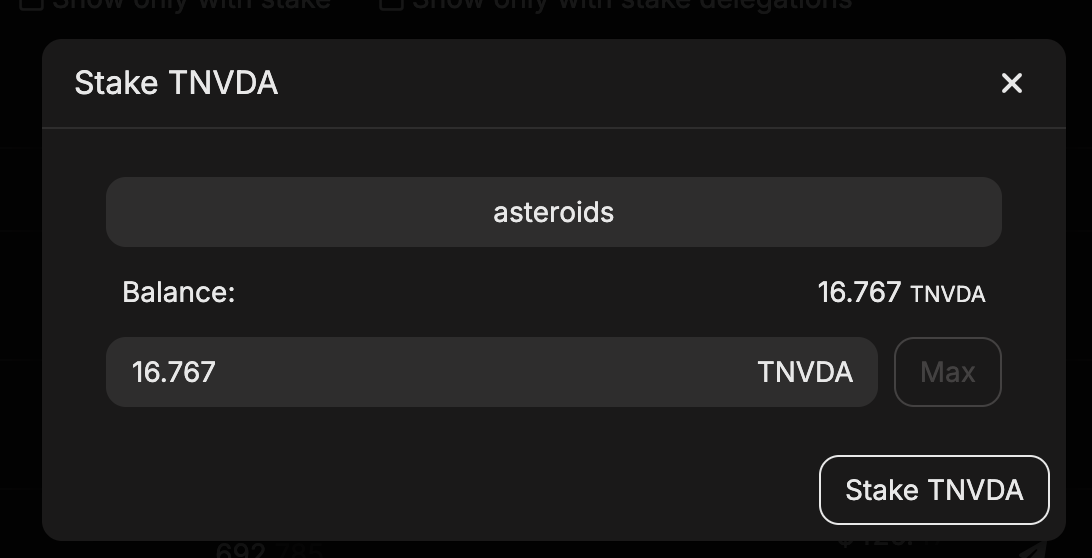Click the dimmed backdrop left of dialog
Screen dimensions: 1092x558
pos(20,300)
